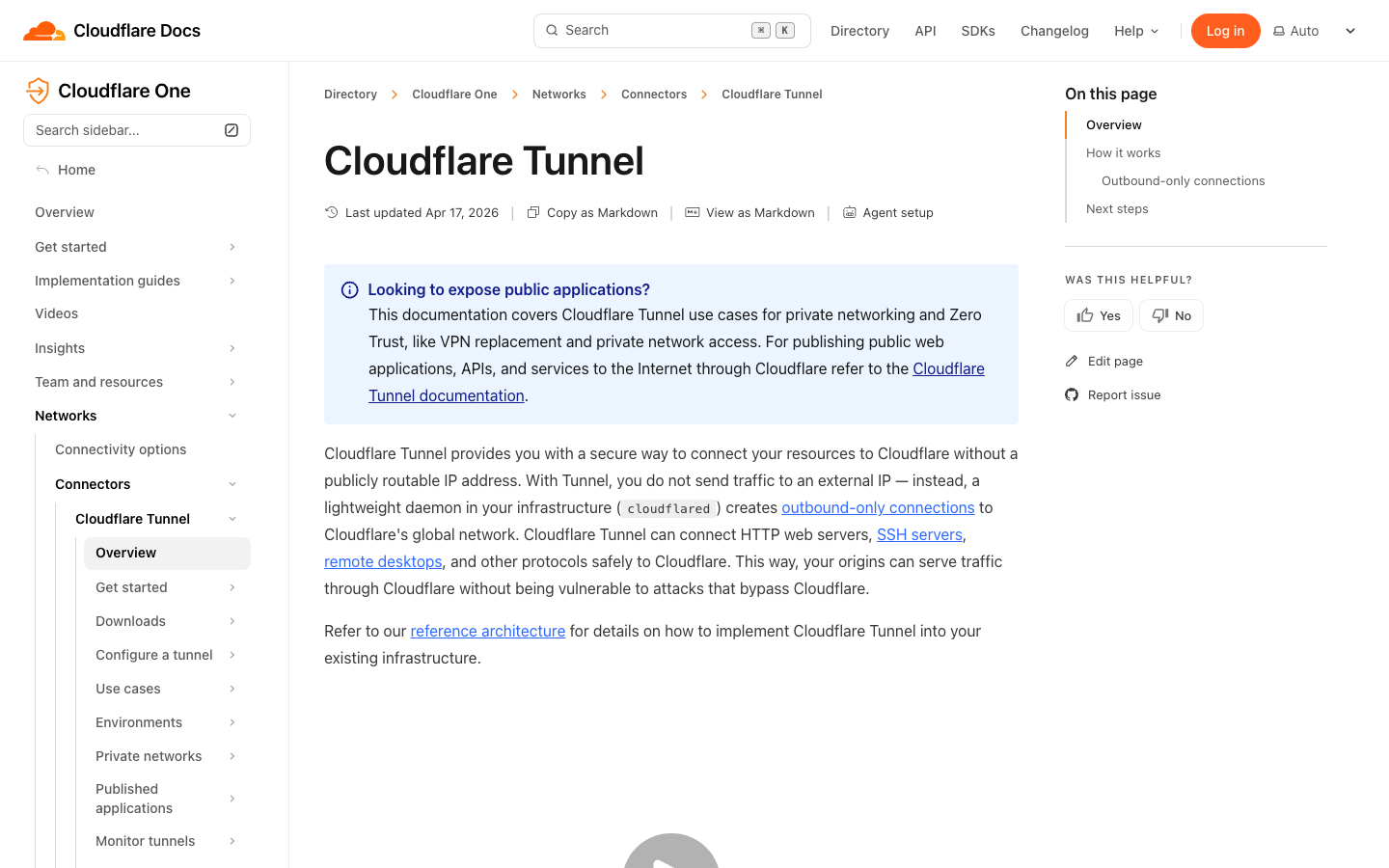Select Overview in On this page
Image resolution: width=1389 pixels, height=868 pixels.
coord(1113,124)
